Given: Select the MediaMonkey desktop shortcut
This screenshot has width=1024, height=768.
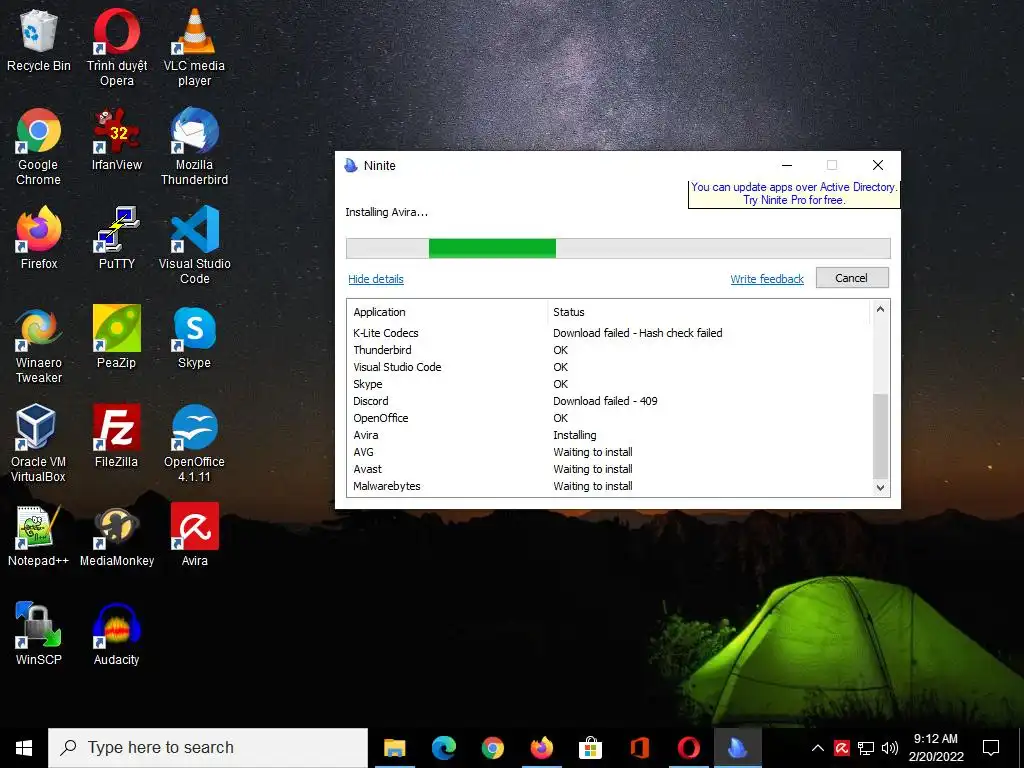Looking at the screenshot, I should (117, 535).
